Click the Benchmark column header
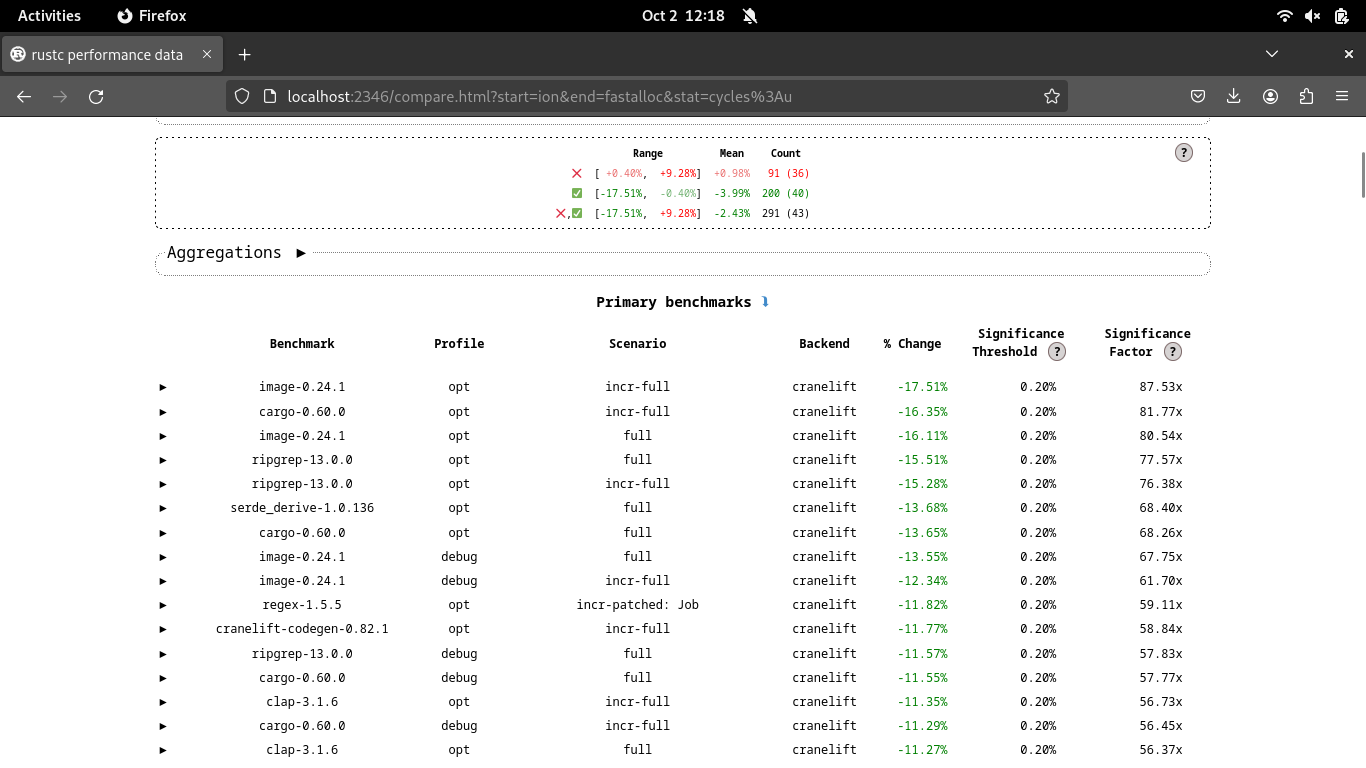Image resolution: width=1366 pixels, height=768 pixels. point(302,343)
